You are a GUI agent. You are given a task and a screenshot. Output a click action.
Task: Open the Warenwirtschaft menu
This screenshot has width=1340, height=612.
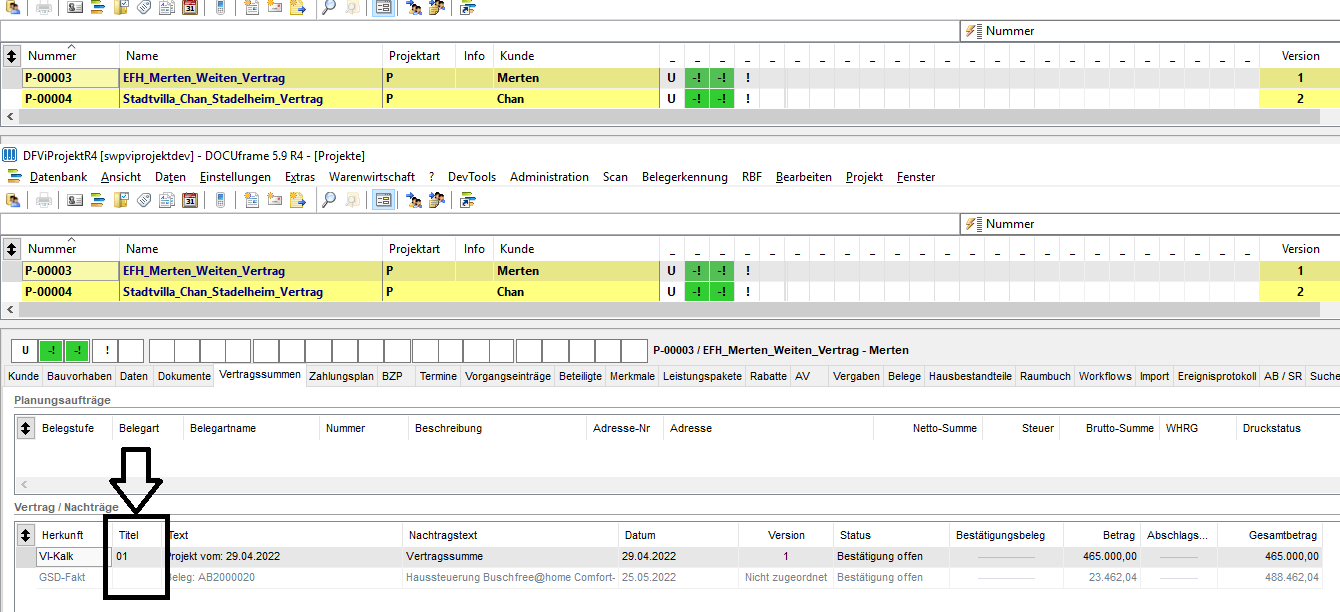(372, 177)
